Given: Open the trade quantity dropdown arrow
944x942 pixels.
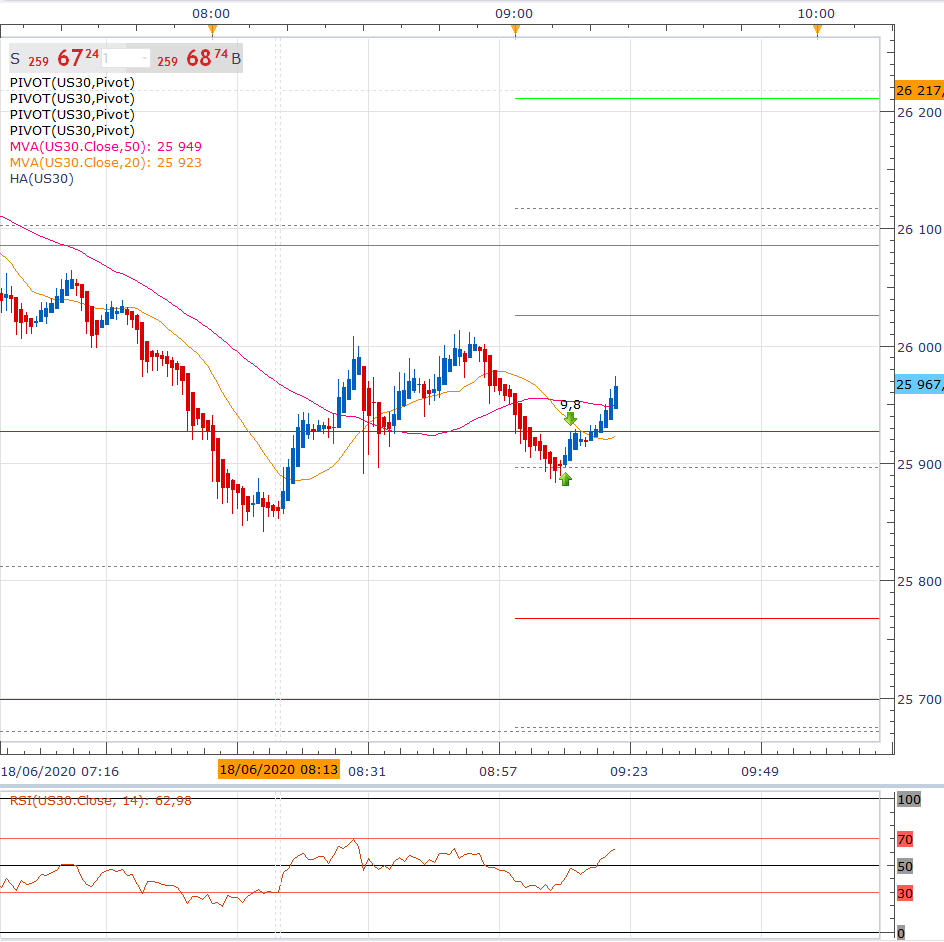Looking at the screenshot, I should pos(144,58).
